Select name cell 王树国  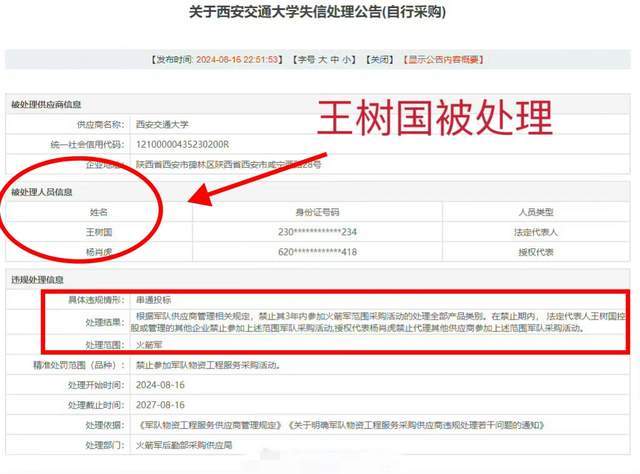[x=99, y=232]
